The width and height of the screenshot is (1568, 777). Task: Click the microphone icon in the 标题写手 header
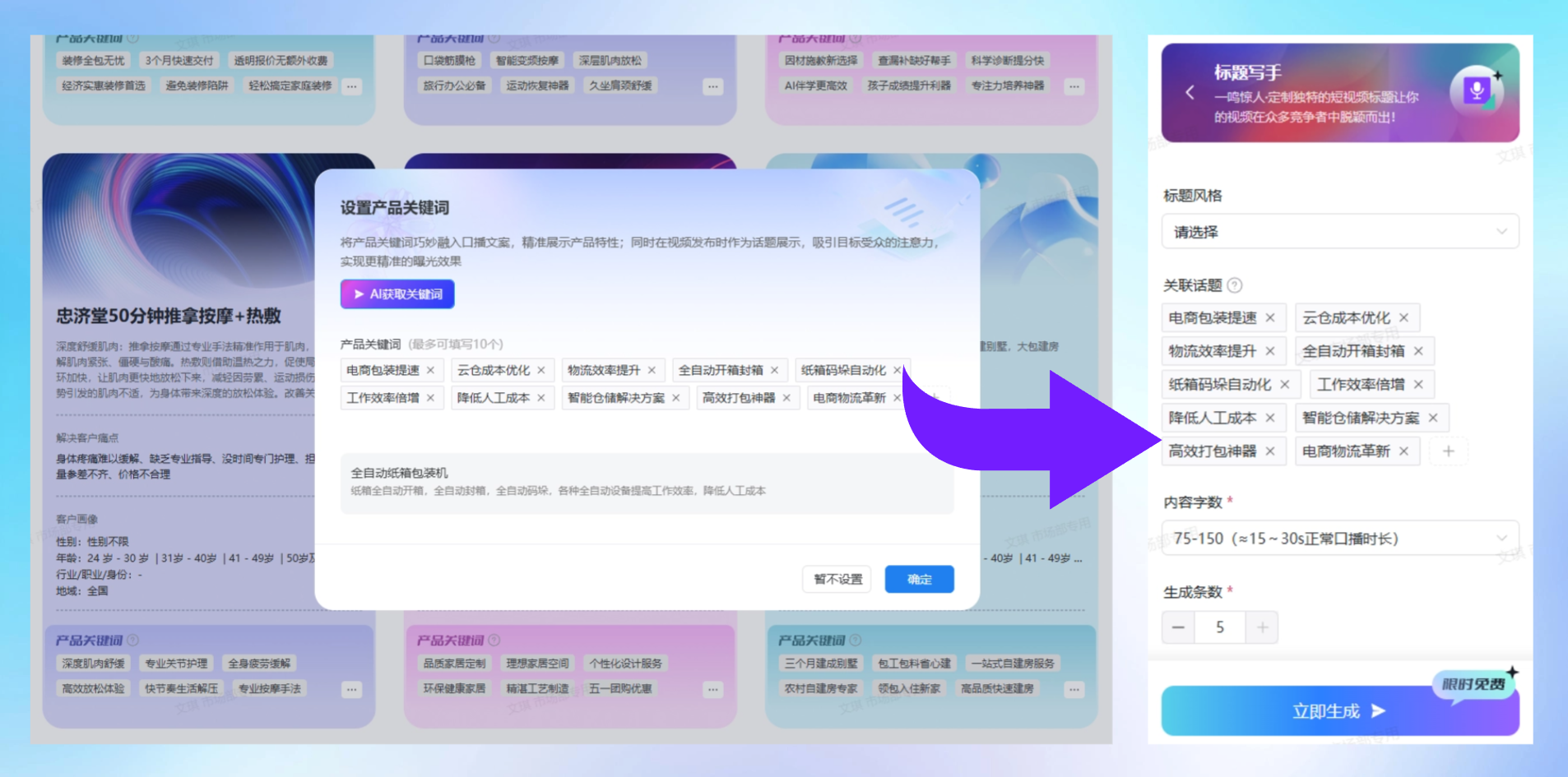tap(1478, 90)
